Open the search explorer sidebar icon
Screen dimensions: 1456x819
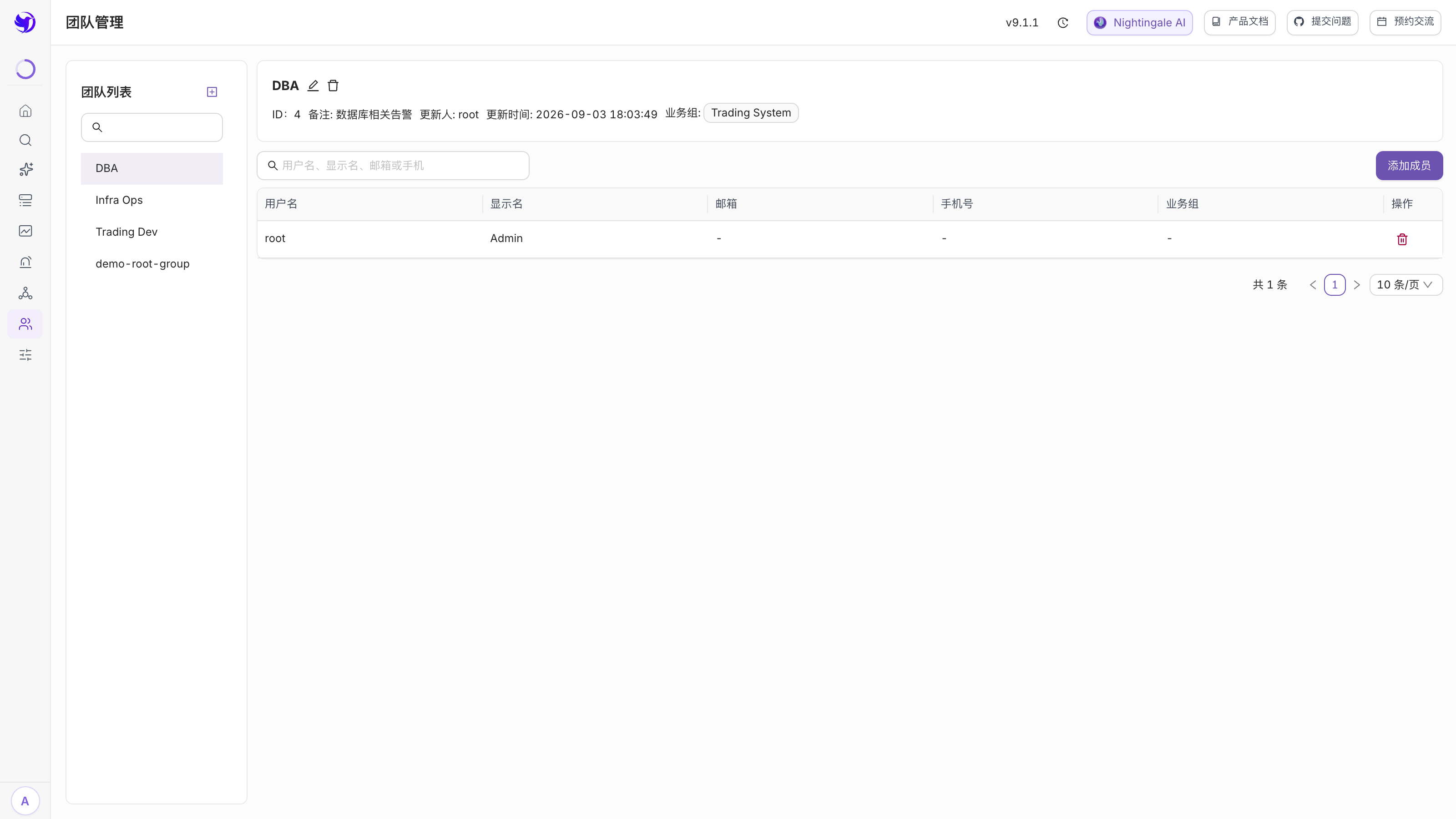25,140
